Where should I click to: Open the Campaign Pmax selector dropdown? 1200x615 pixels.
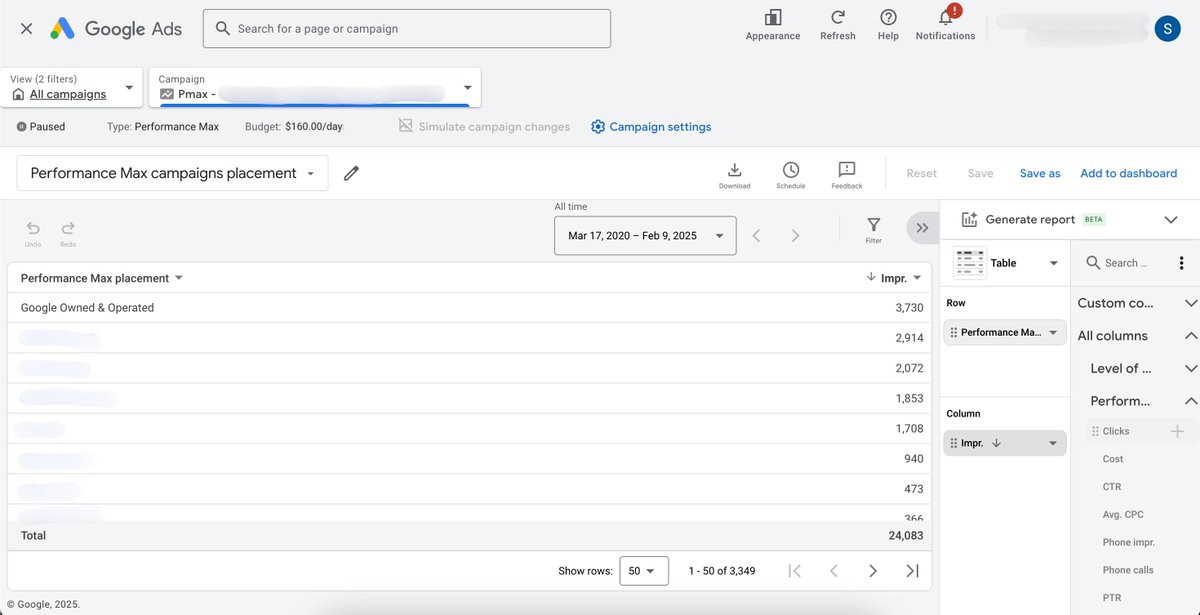pyautogui.click(x=315, y=87)
